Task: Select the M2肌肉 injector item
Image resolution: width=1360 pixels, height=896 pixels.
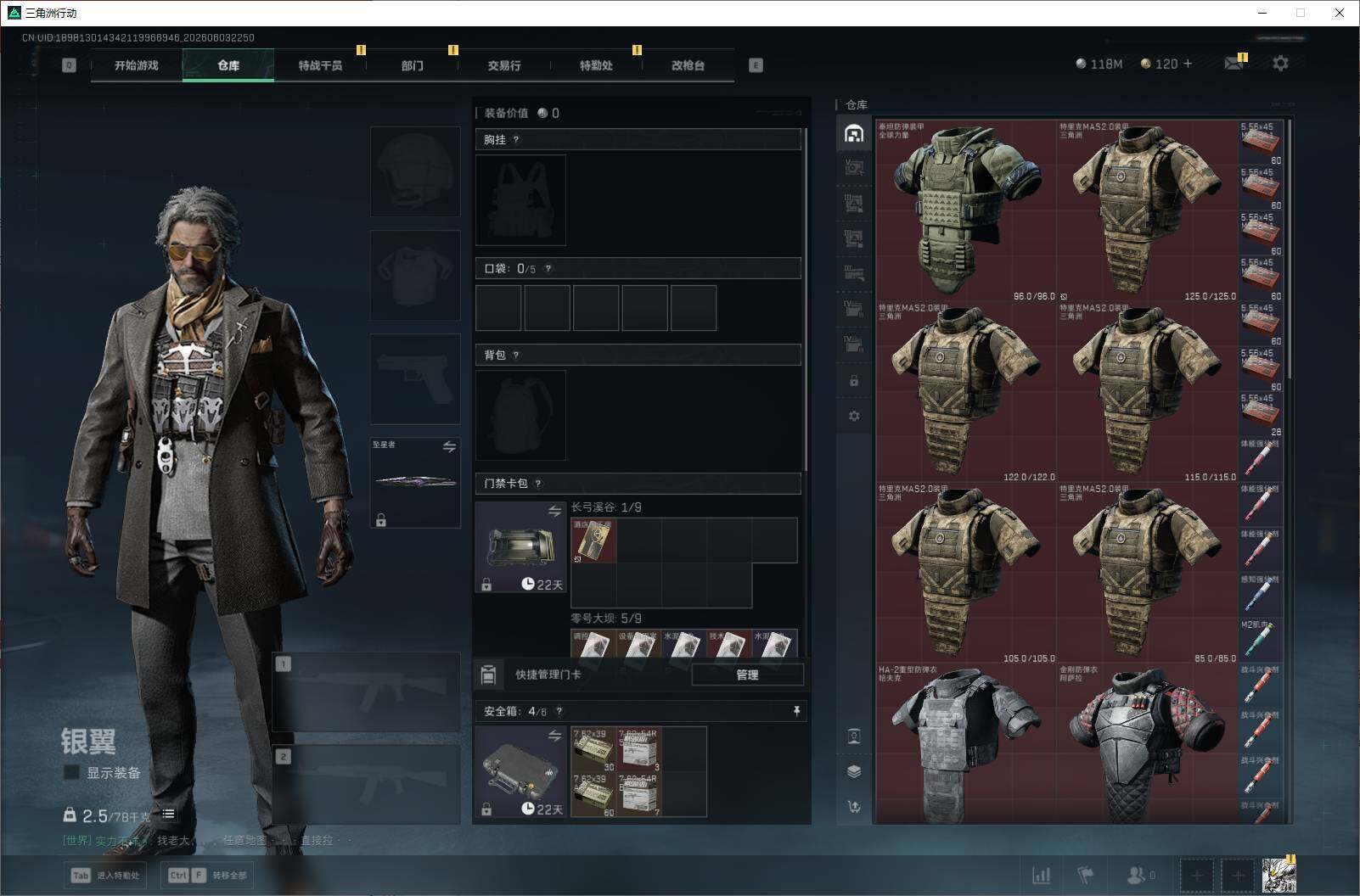Action: point(1261,641)
